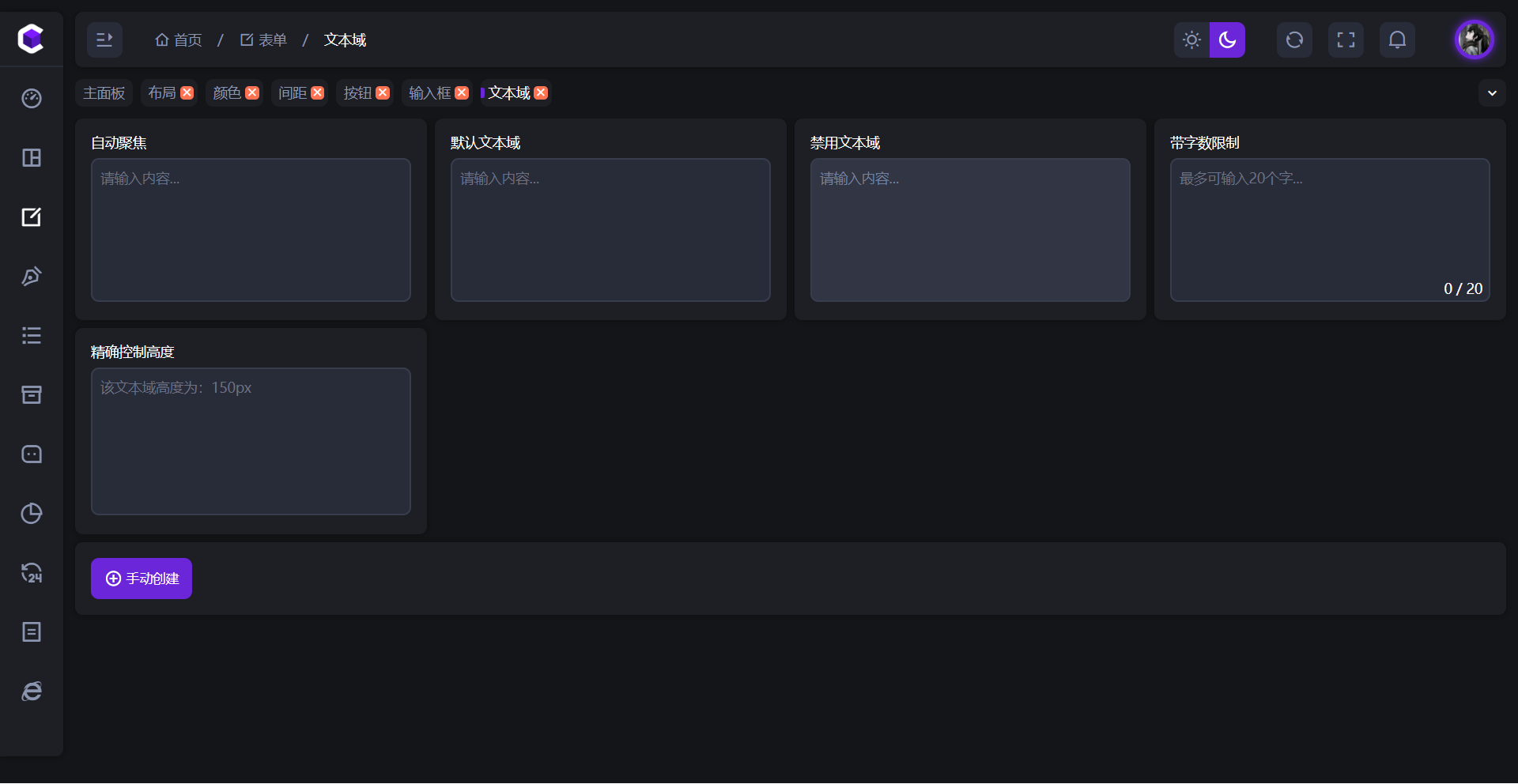The image size is (1518, 784).
Task: Open the dashboard gauge sidebar icon
Action: point(32,98)
